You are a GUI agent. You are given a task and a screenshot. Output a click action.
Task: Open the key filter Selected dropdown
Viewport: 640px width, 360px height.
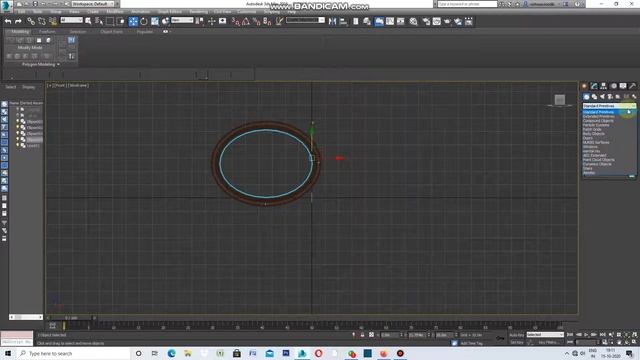545,335
